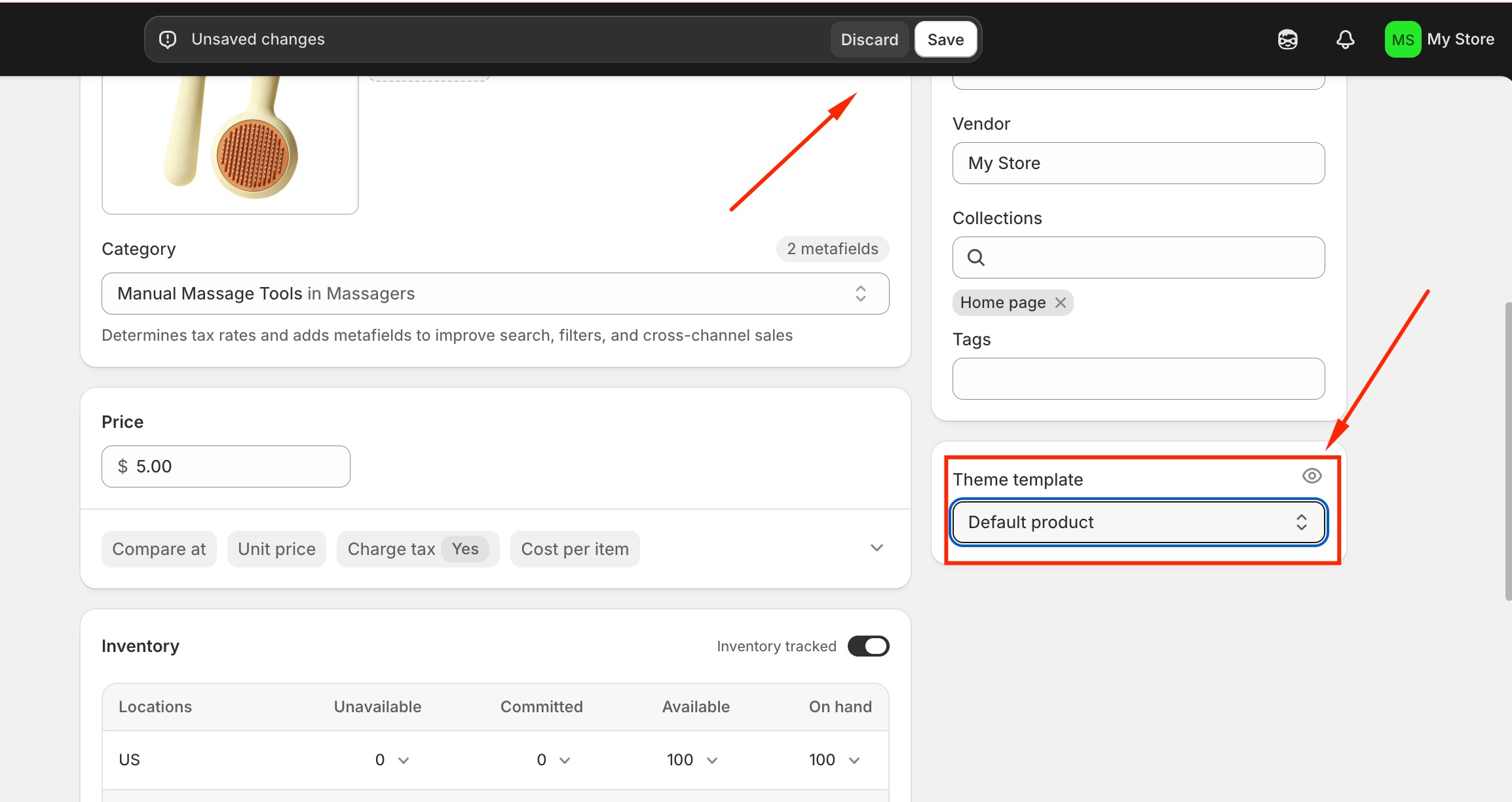Open the 2 metafields badge
The width and height of the screenshot is (1512, 802).
coord(832,249)
